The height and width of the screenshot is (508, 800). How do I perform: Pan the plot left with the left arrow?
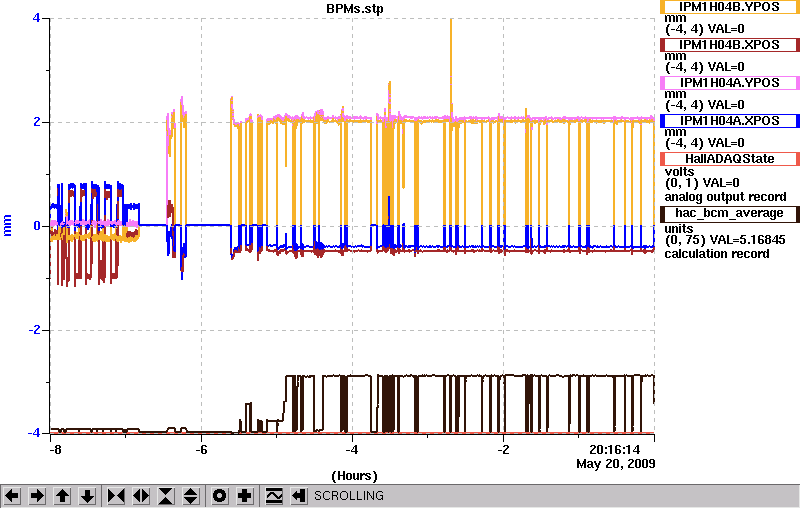[x=12, y=496]
